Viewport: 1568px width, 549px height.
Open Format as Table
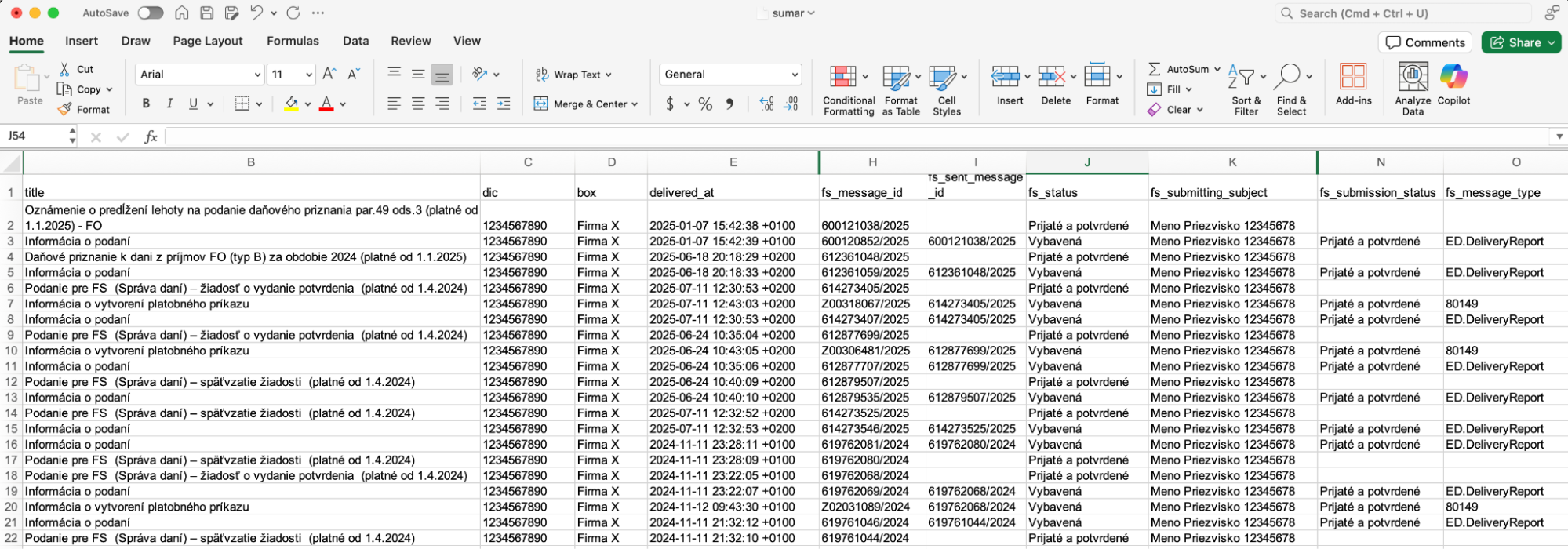(896, 77)
